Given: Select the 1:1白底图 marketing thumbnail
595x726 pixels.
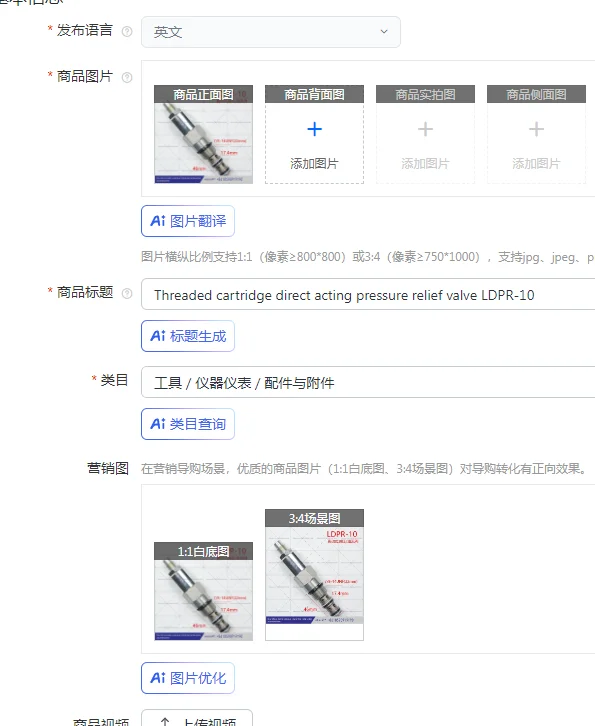Looking at the screenshot, I should [x=203, y=591].
